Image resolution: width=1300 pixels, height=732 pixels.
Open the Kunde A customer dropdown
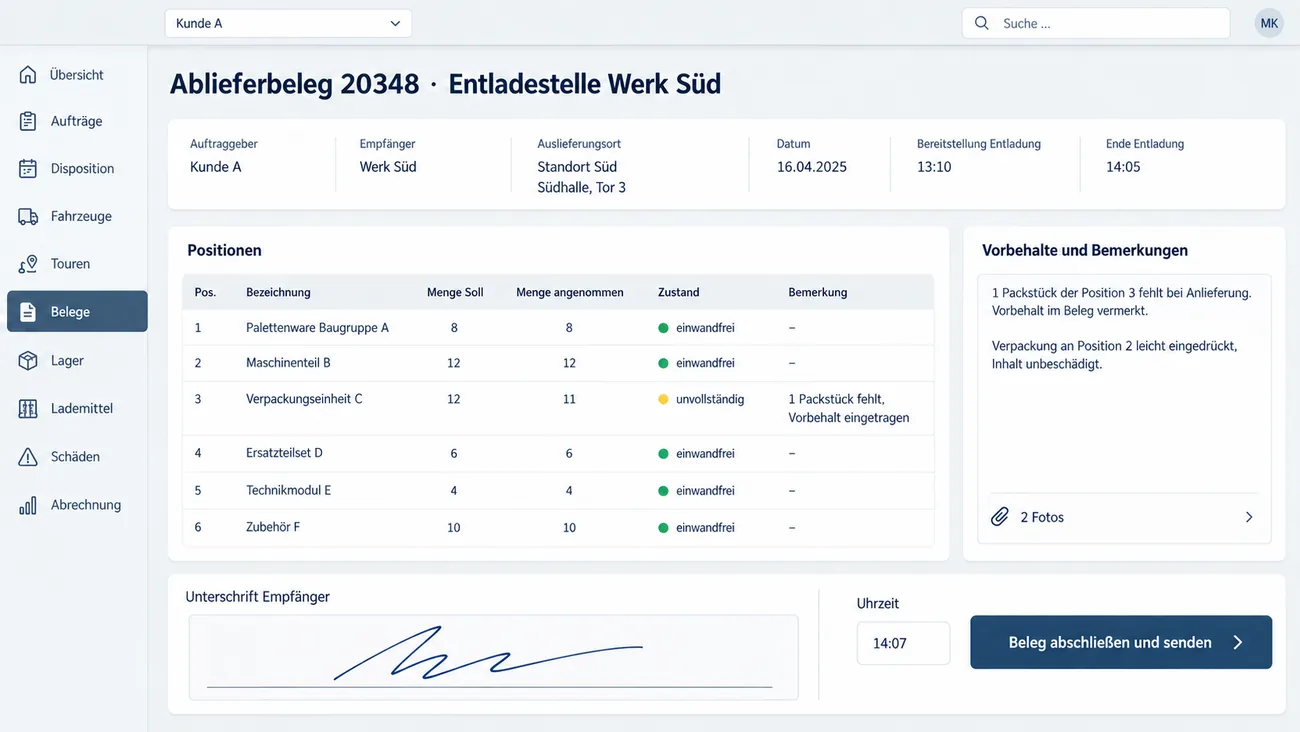point(288,23)
